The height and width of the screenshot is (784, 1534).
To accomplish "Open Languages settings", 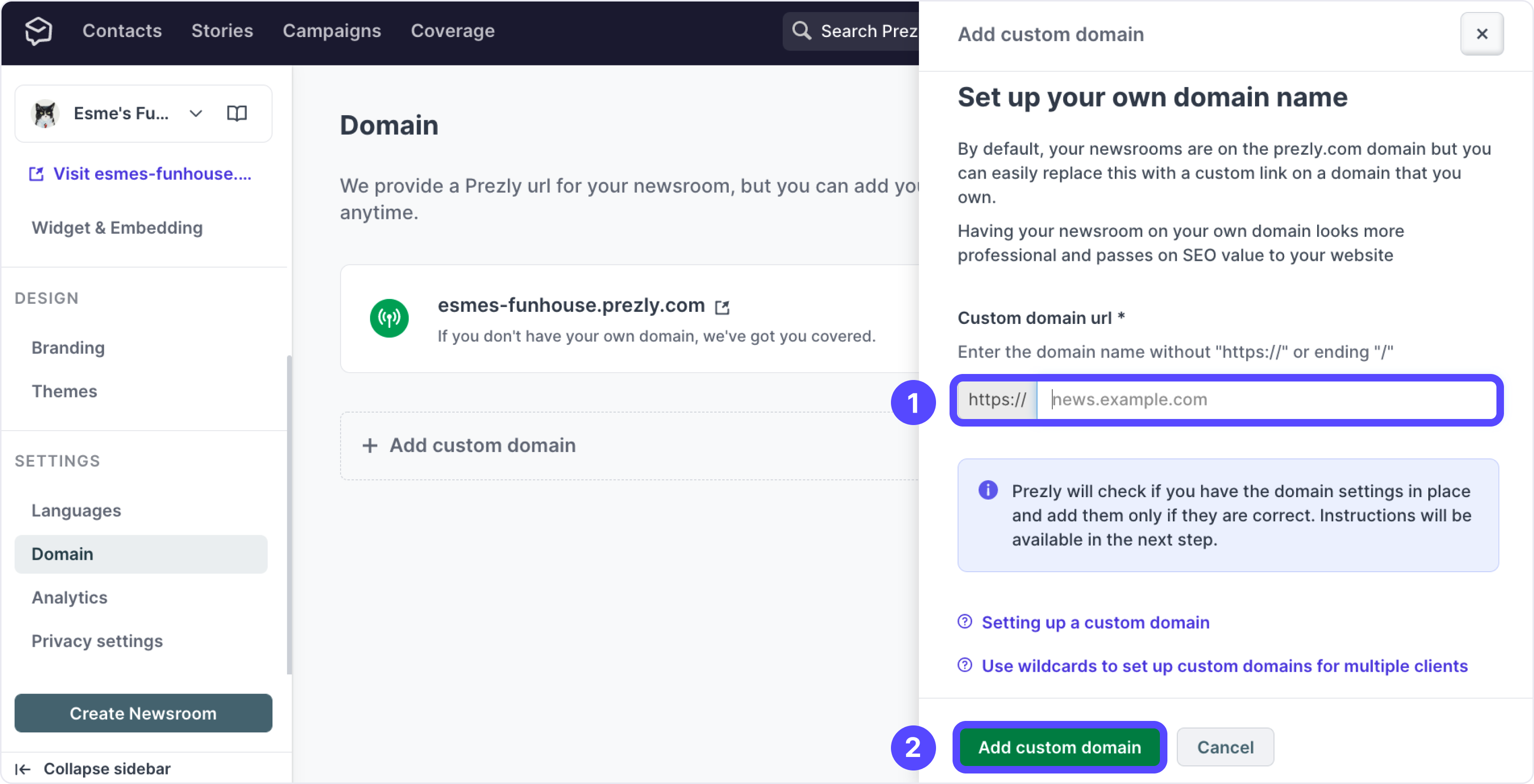I will [x=76, y=511].
